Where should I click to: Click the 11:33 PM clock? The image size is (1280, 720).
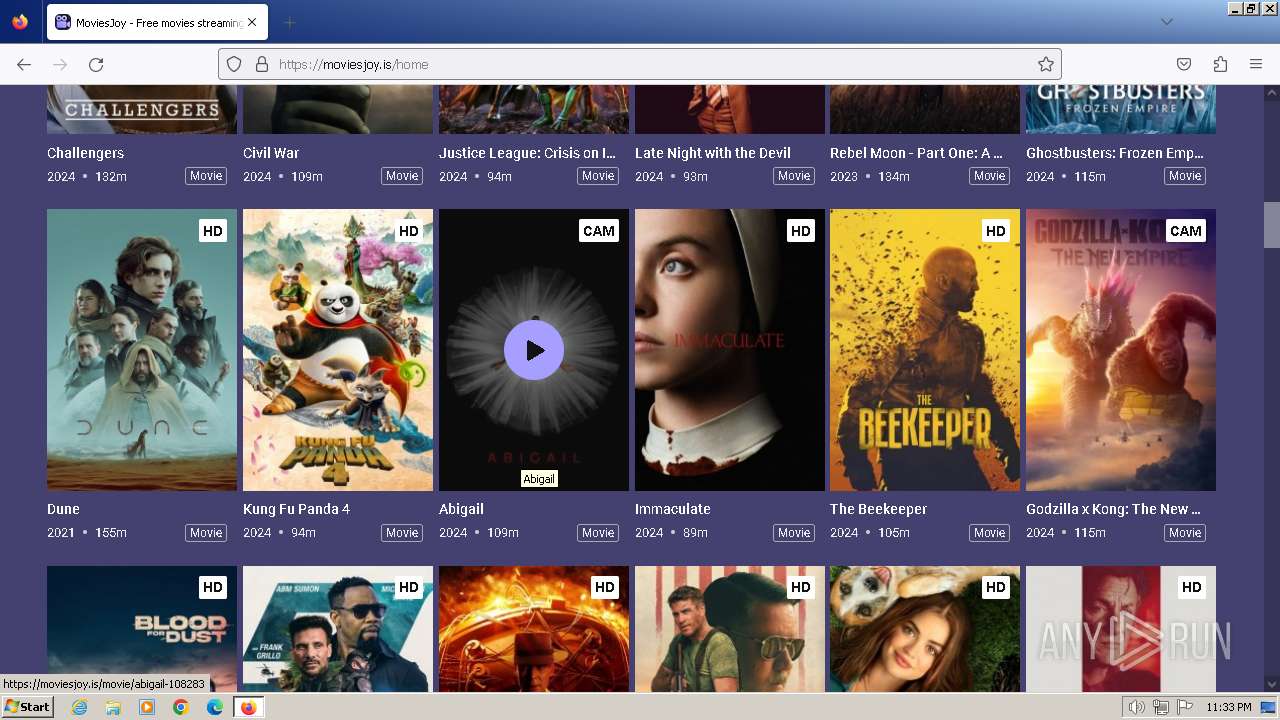(1229, 707)
